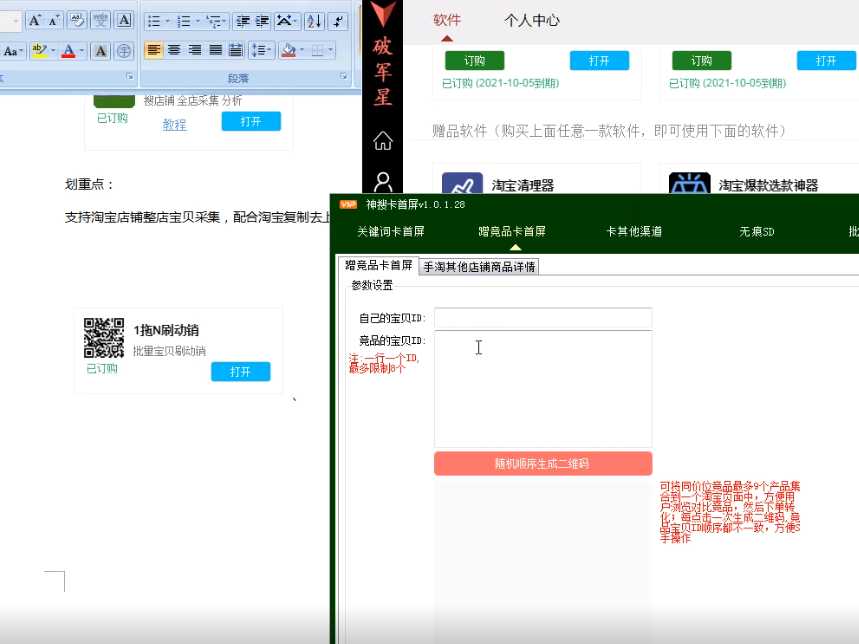Open the font color dropdown arrow in Word
This screenshot has height=644, width=859.
pyautogui.click(x=82, y=51)
